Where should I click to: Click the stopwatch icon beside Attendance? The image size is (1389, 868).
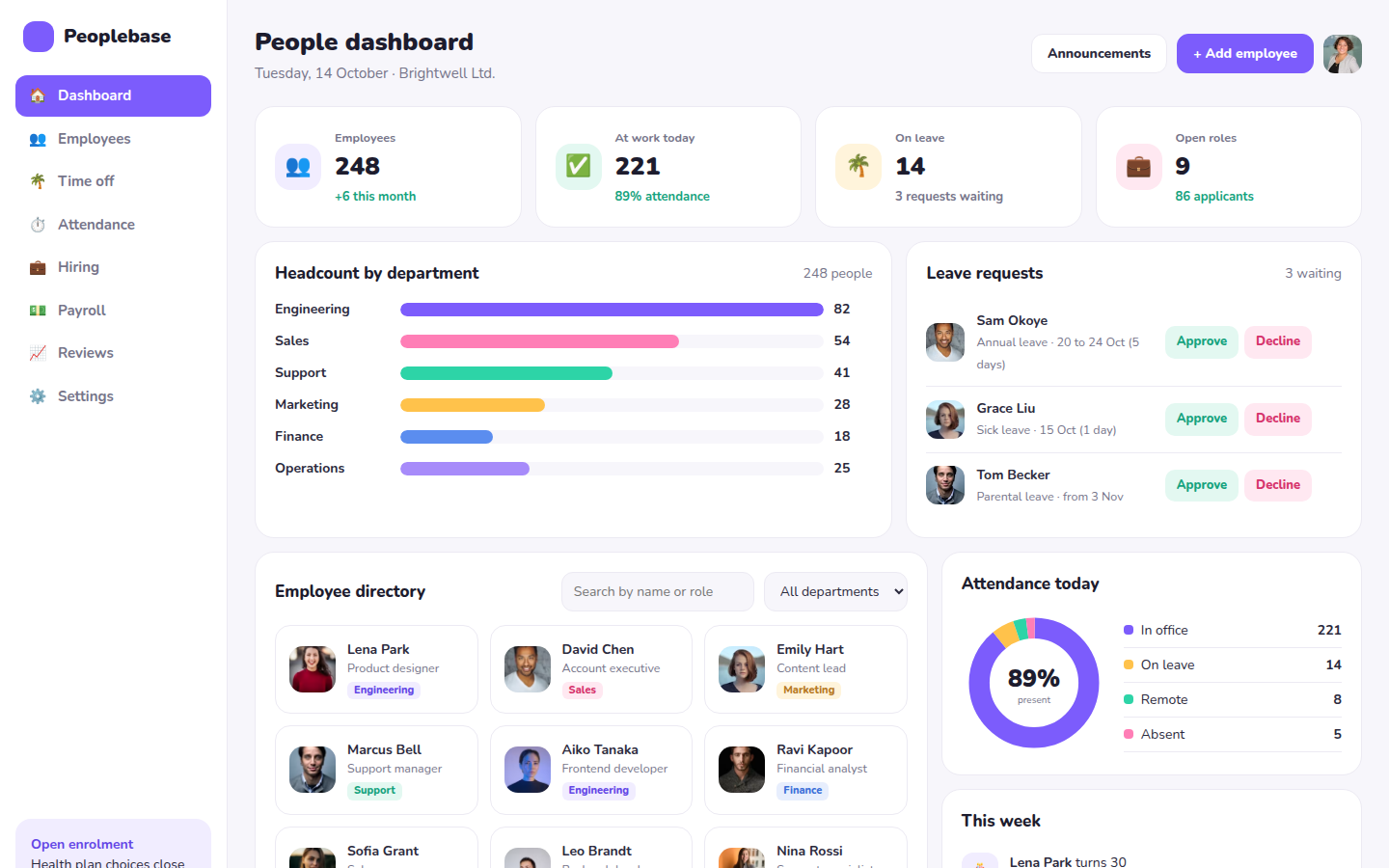tap(38, 225)
